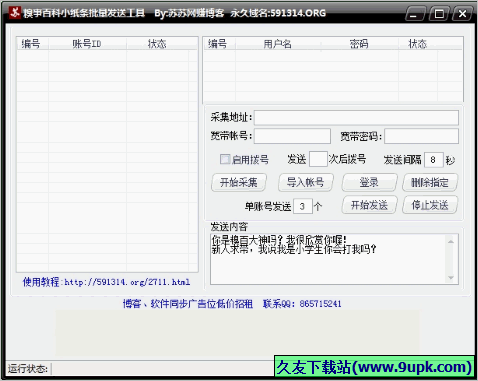Click the 编号 header in accounts table
Image resolution: width=478 pixels, height=381 pixels.
point(219,44)
